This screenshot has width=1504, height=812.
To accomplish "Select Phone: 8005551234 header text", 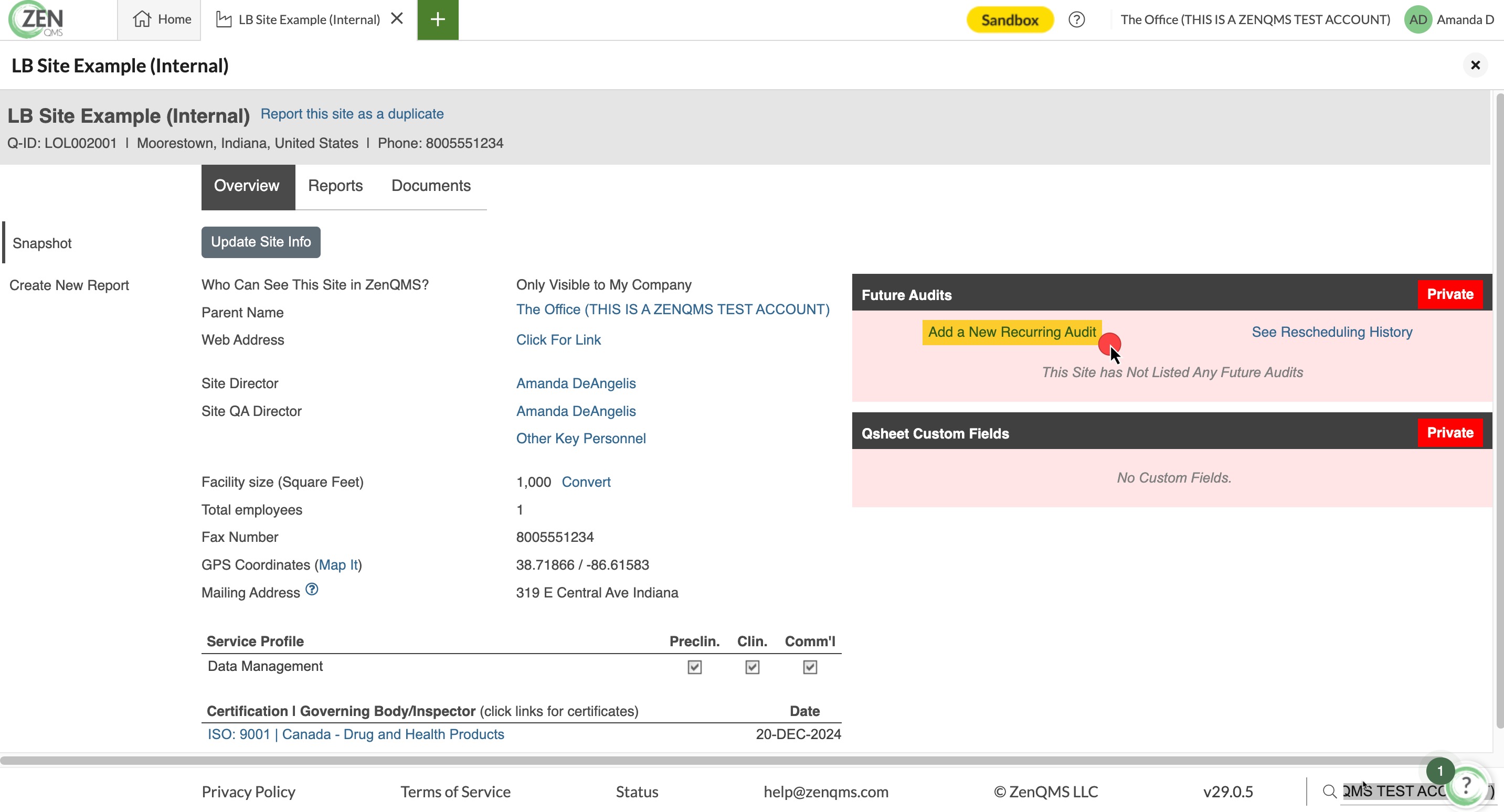I will pyautogui.click(x=440, y=143).
